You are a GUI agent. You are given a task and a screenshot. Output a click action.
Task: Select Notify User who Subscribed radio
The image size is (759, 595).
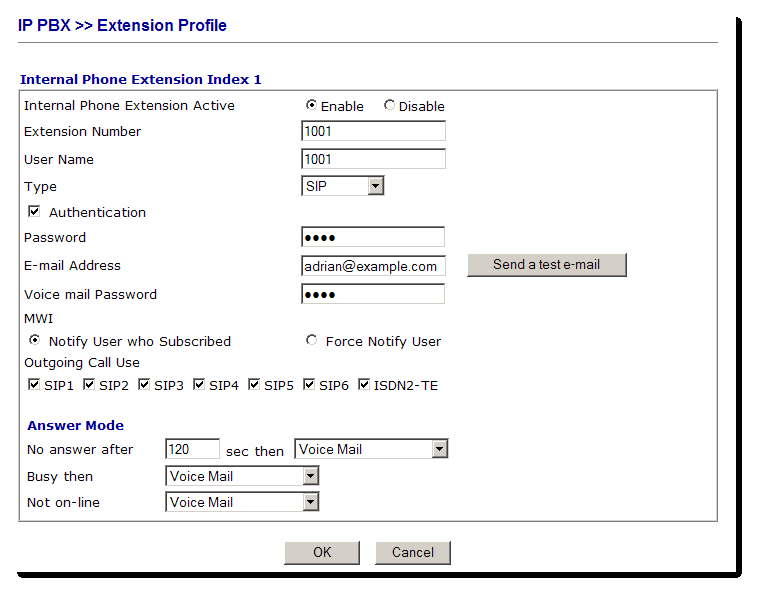point(34,340)
